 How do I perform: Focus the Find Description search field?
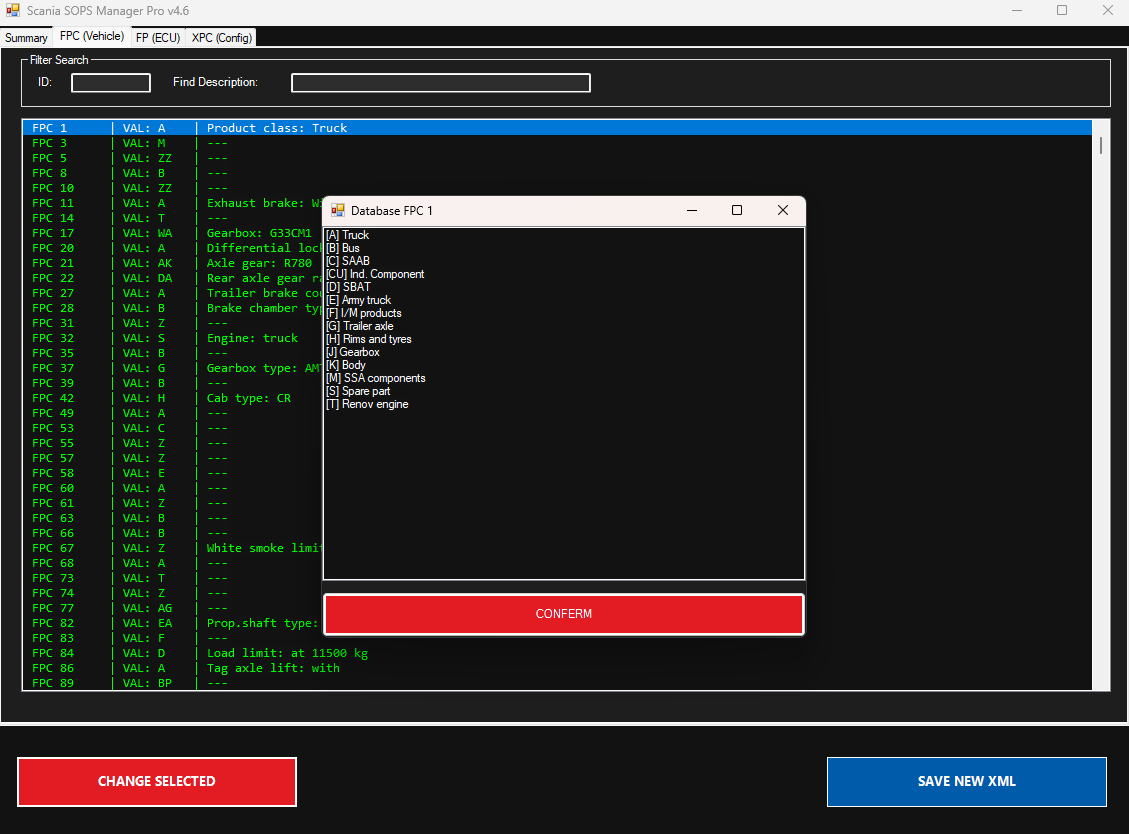point(440,83)
